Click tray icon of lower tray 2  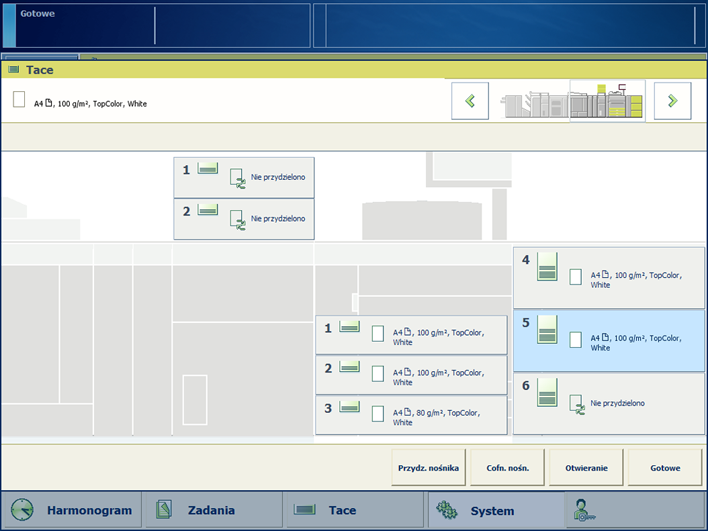click(349, 367)
